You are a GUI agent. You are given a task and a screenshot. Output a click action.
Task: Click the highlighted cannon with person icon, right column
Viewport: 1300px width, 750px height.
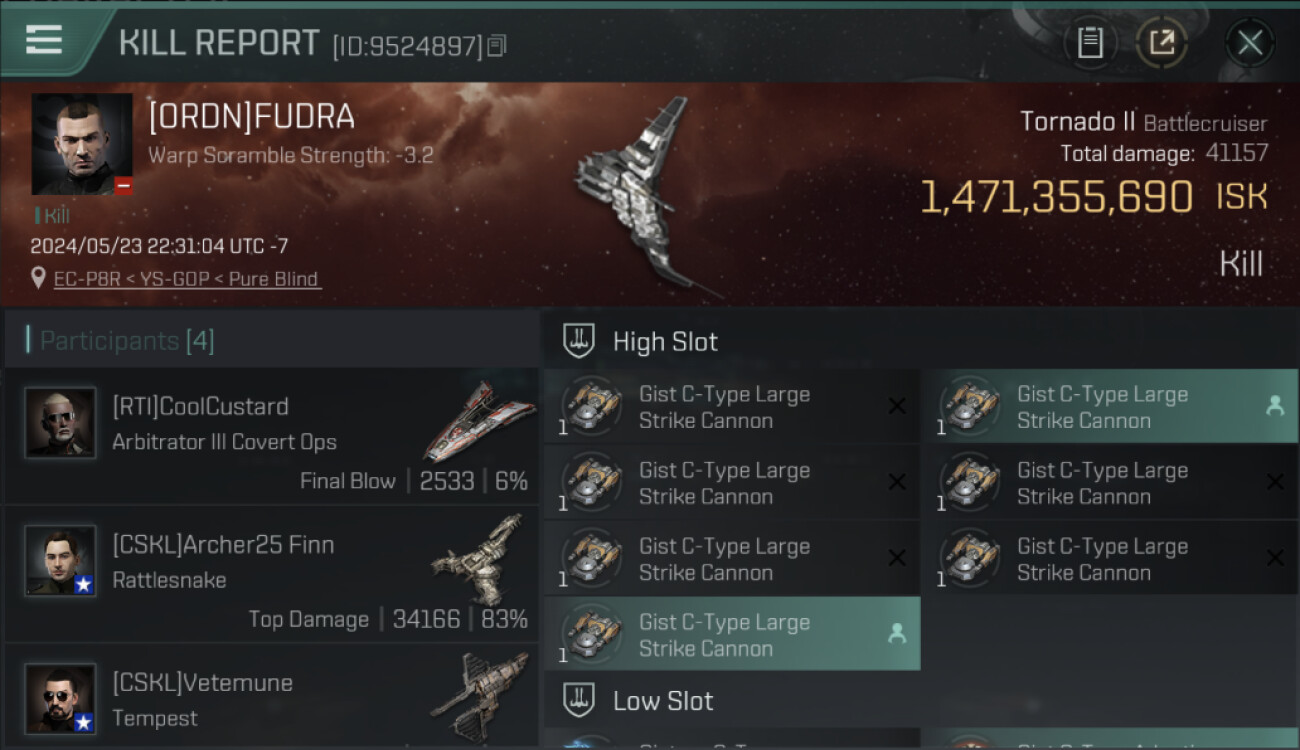tap(1110, 407)
